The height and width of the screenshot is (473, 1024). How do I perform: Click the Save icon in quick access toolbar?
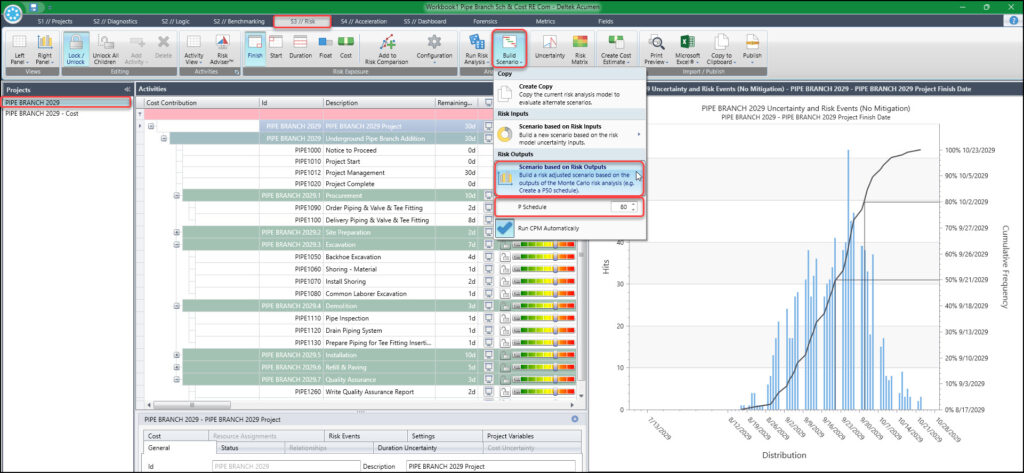(32, 7)
